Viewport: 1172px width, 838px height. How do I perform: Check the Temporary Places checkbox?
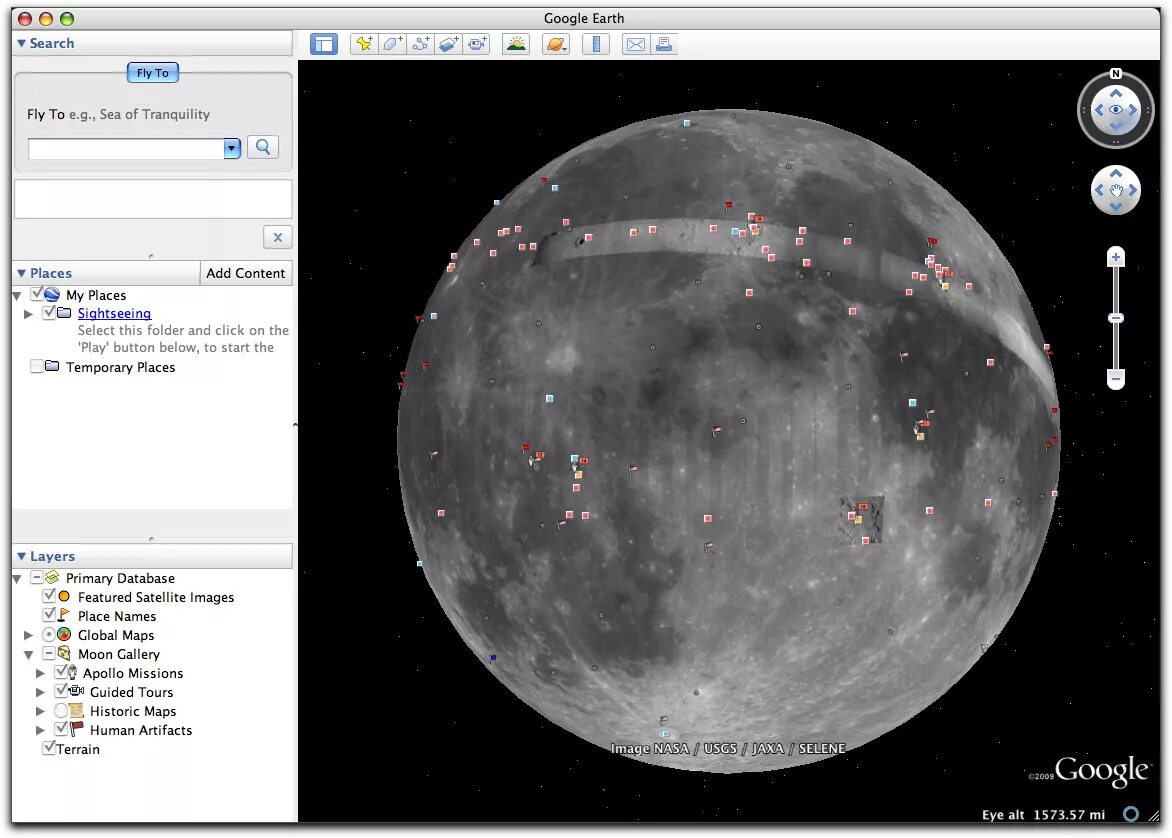click(36, 366)
